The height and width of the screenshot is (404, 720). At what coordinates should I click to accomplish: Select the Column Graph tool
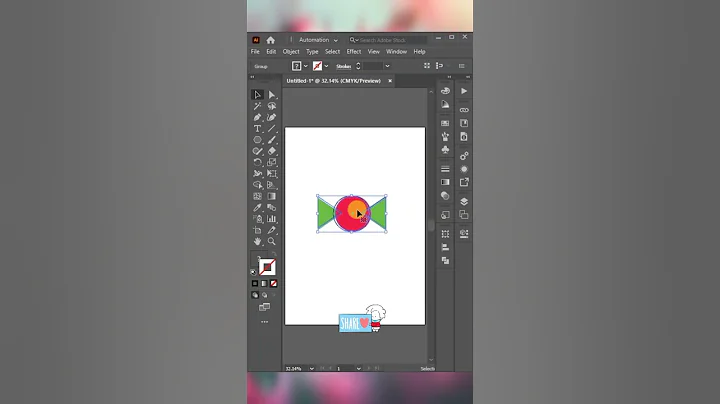click(x=272, y=219)
